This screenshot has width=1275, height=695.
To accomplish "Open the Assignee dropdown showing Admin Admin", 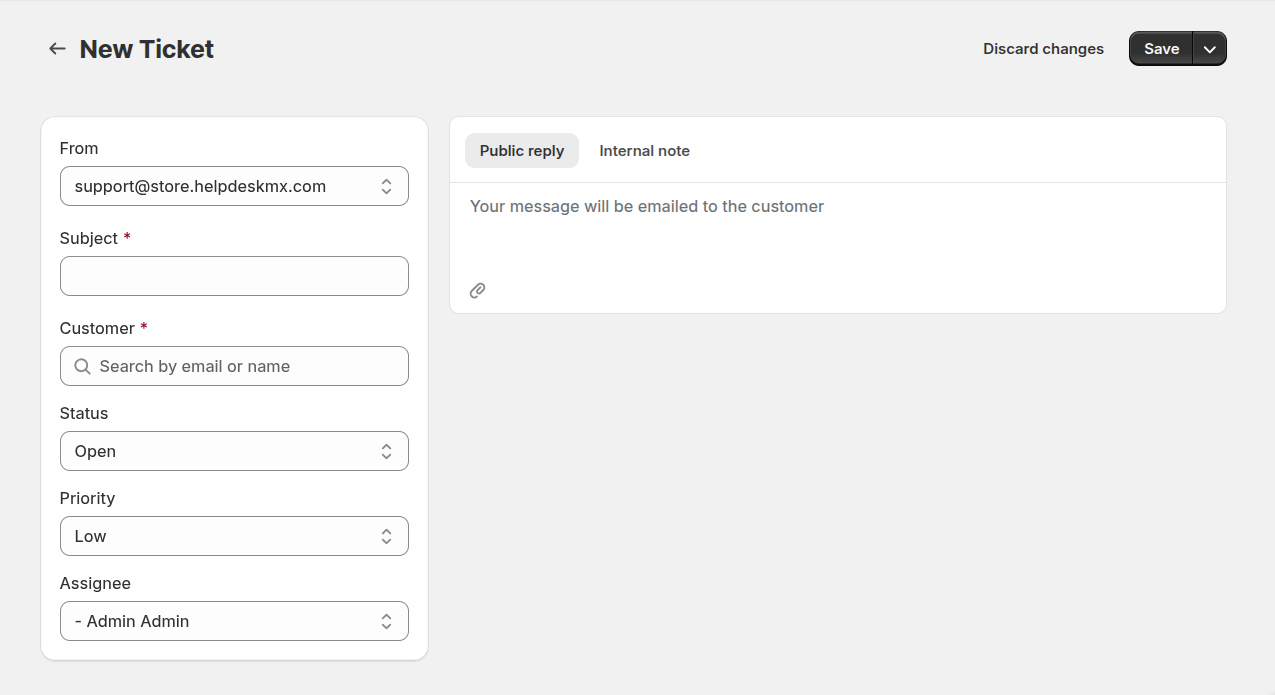I will pyautogui.click(x=220, y=622).
